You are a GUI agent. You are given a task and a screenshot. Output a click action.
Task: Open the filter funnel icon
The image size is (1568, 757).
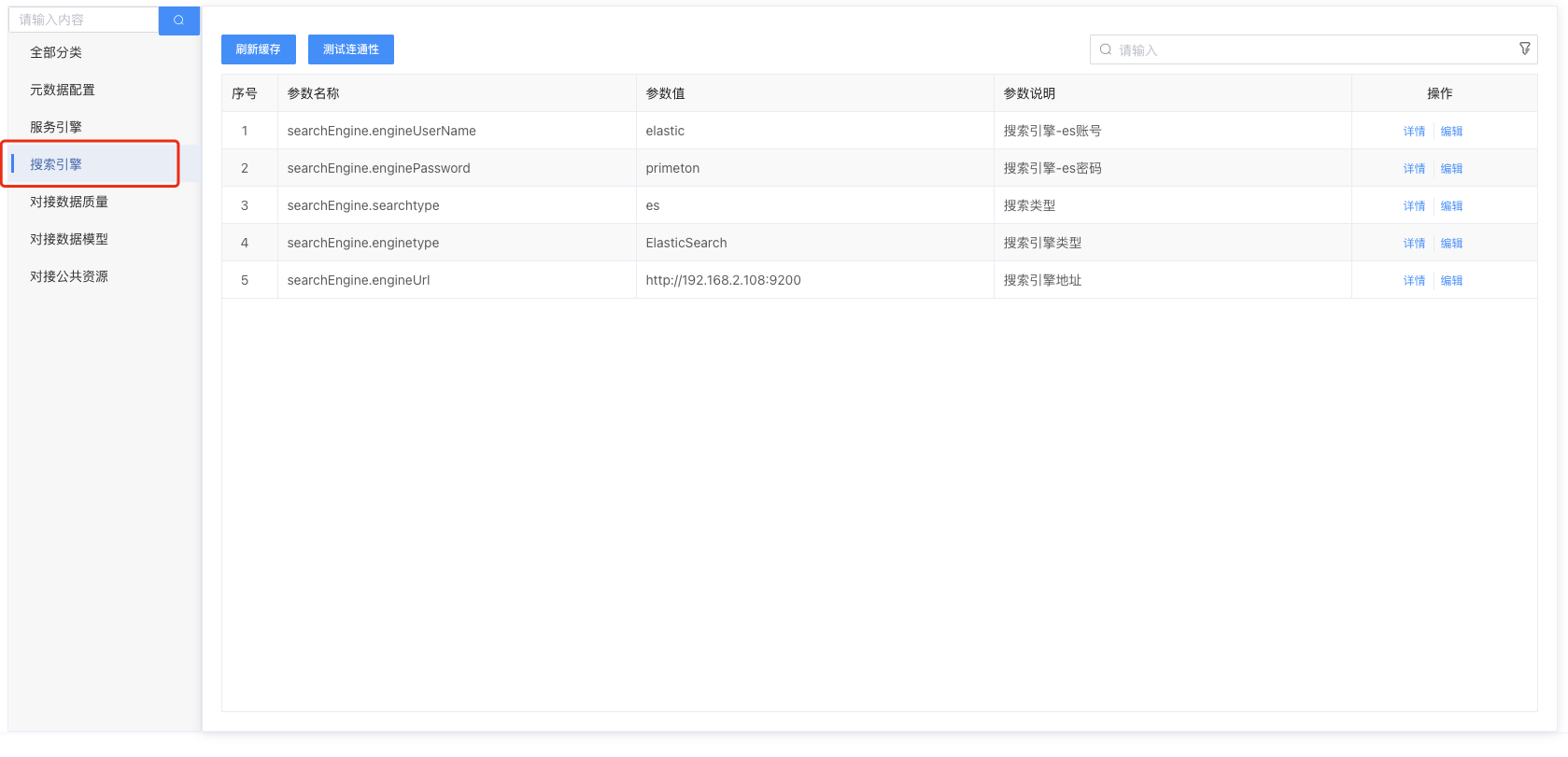click(x=1524, y=49)
